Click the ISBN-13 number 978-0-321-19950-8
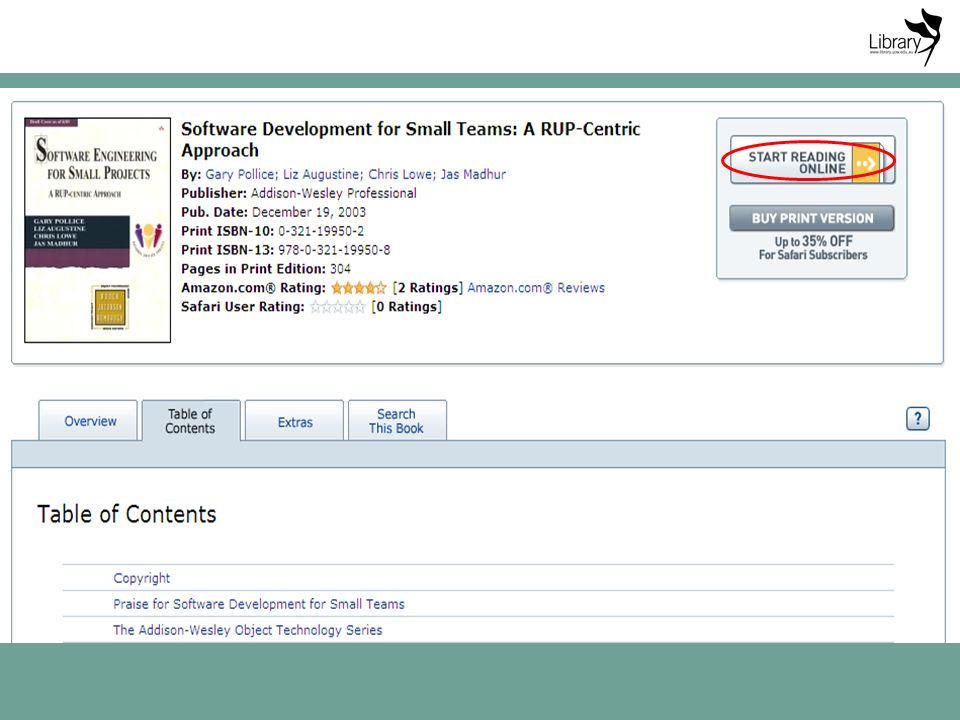Screen dimensions: 960x720 [x=334, y=250]
